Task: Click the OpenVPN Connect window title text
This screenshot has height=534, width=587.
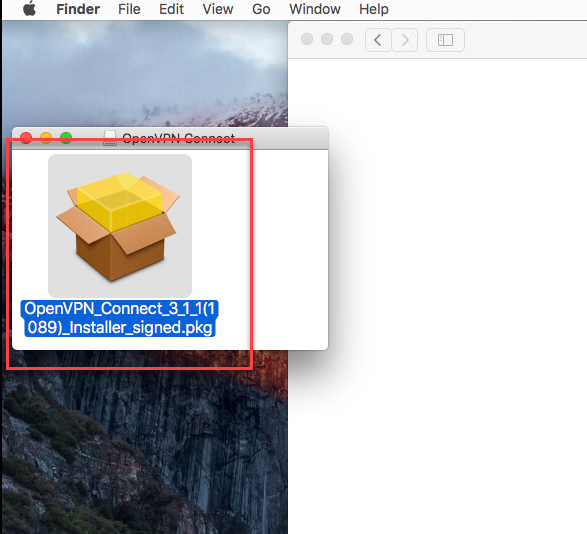Action: point(179,138)
